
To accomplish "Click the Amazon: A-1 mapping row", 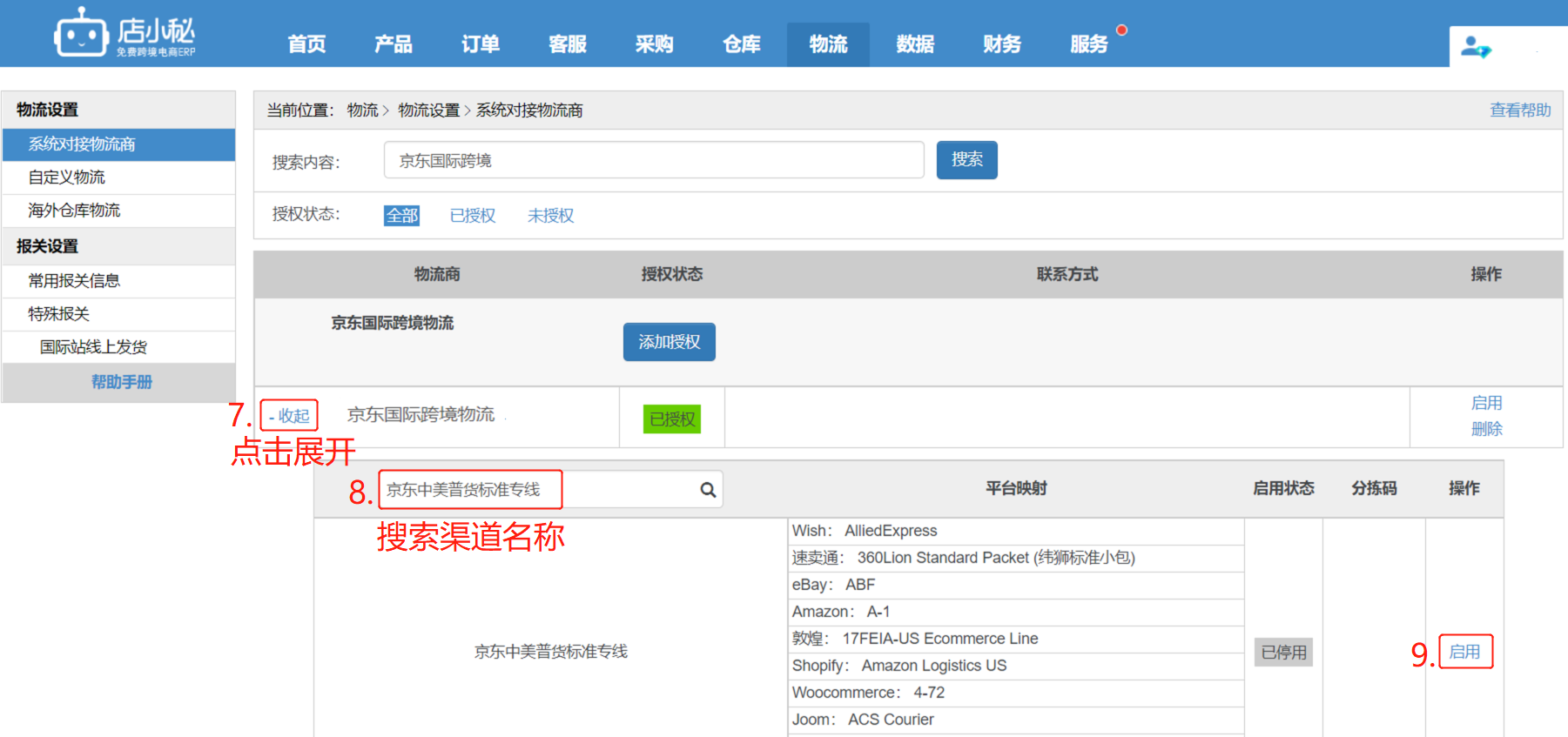I will [1016, 613].
